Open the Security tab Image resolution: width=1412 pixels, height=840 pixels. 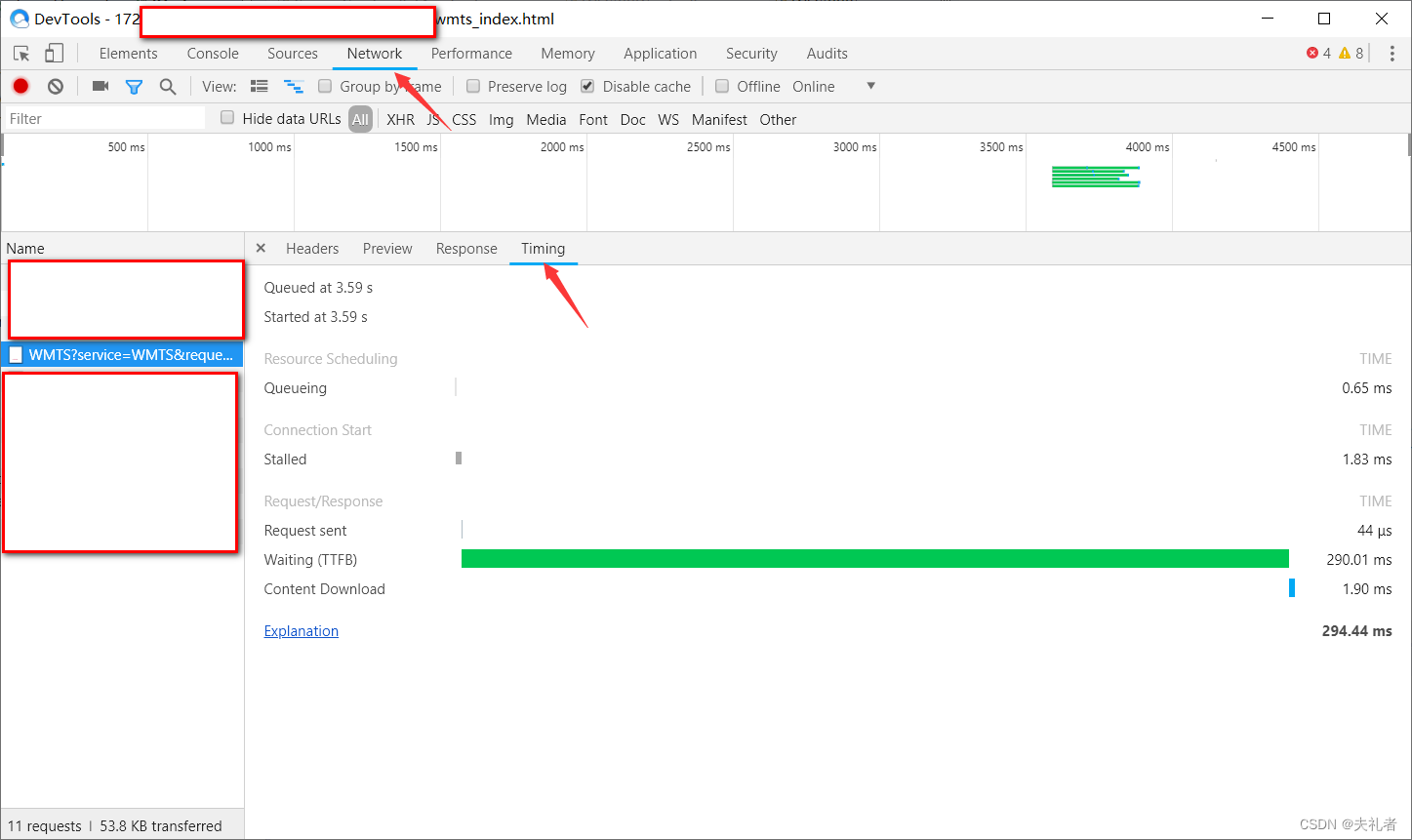click(751, 54)
